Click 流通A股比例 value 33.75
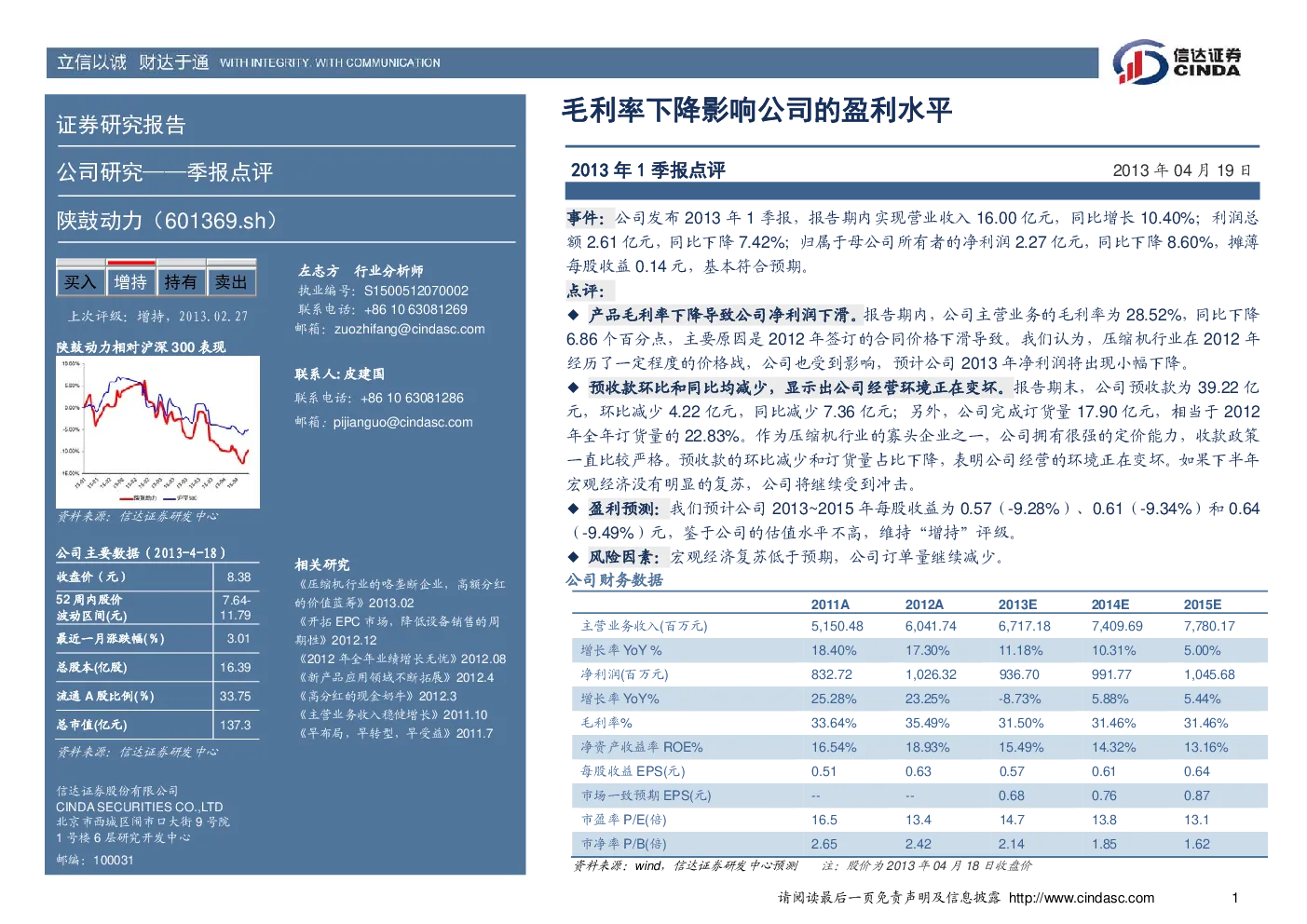Image resolution: width=1307 pixels, height=924 pixels. click(x=236, y=696)
